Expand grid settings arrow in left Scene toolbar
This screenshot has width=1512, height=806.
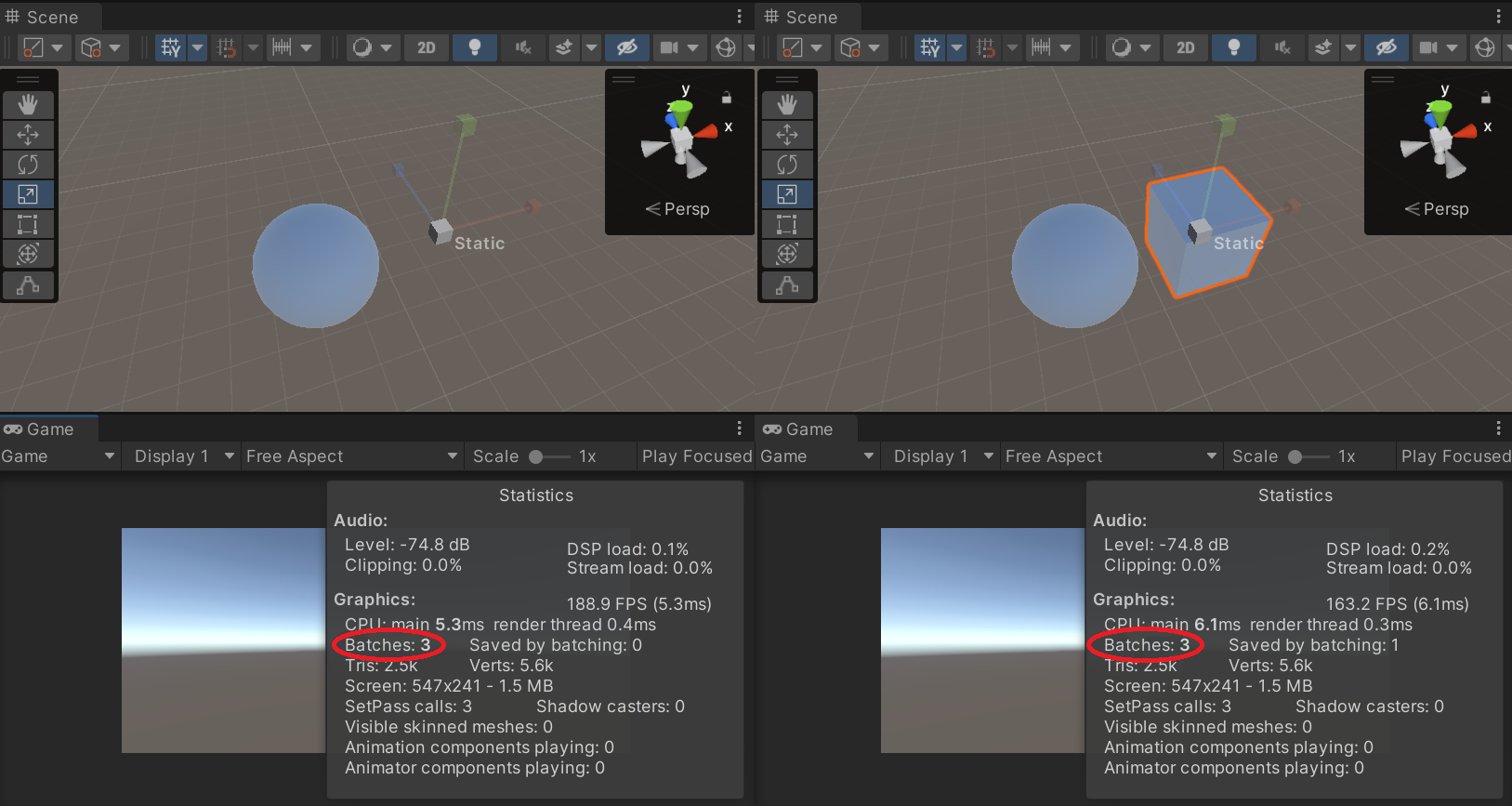[197, 47]
